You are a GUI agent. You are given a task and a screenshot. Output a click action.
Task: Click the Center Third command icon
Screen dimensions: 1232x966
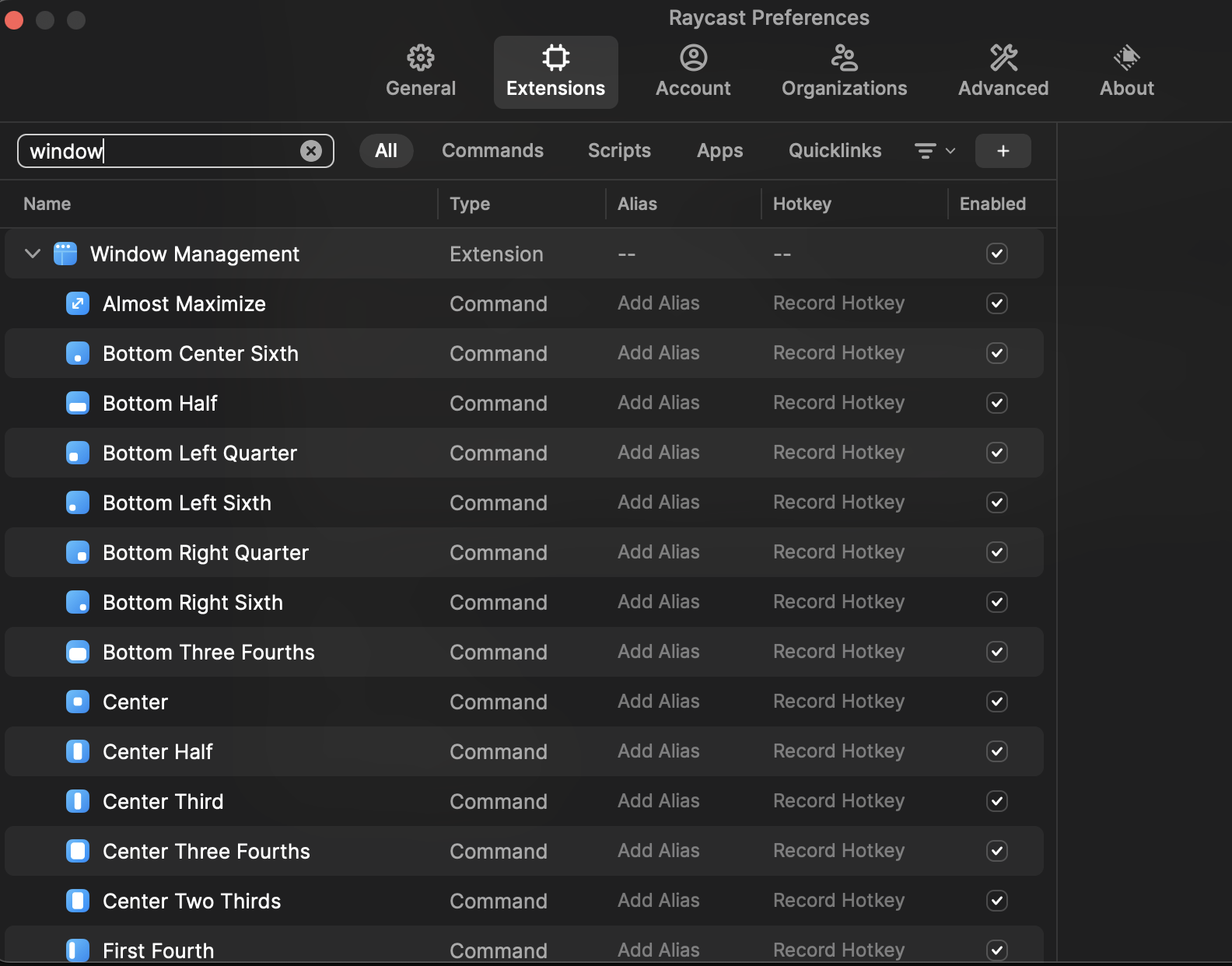click(78, 801)
